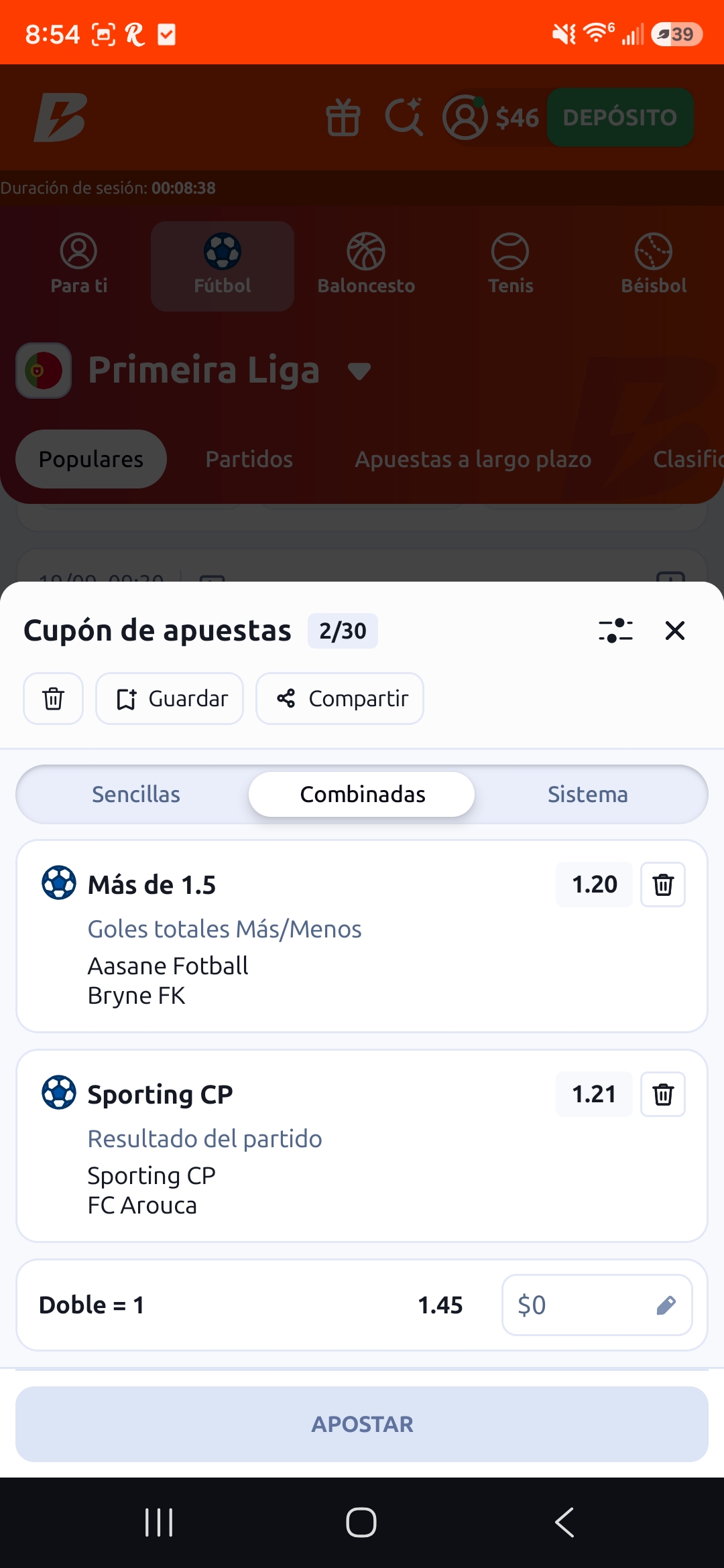Tap the pencil edit stake icon
The image size is (724, 1568).
click(666, 1305)
